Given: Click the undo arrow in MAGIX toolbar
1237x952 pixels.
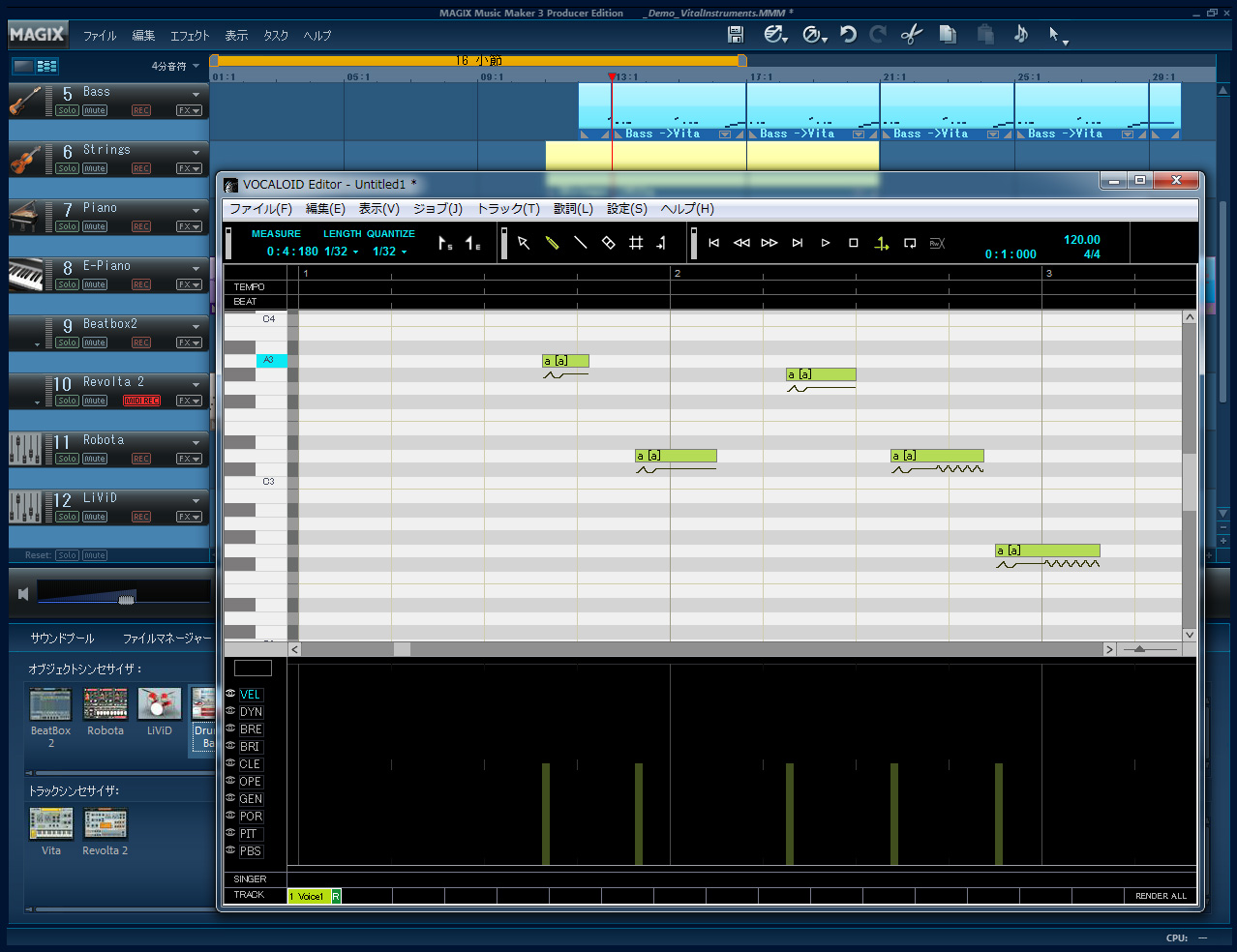Looking at the screenshot, I should pos(848,34).
